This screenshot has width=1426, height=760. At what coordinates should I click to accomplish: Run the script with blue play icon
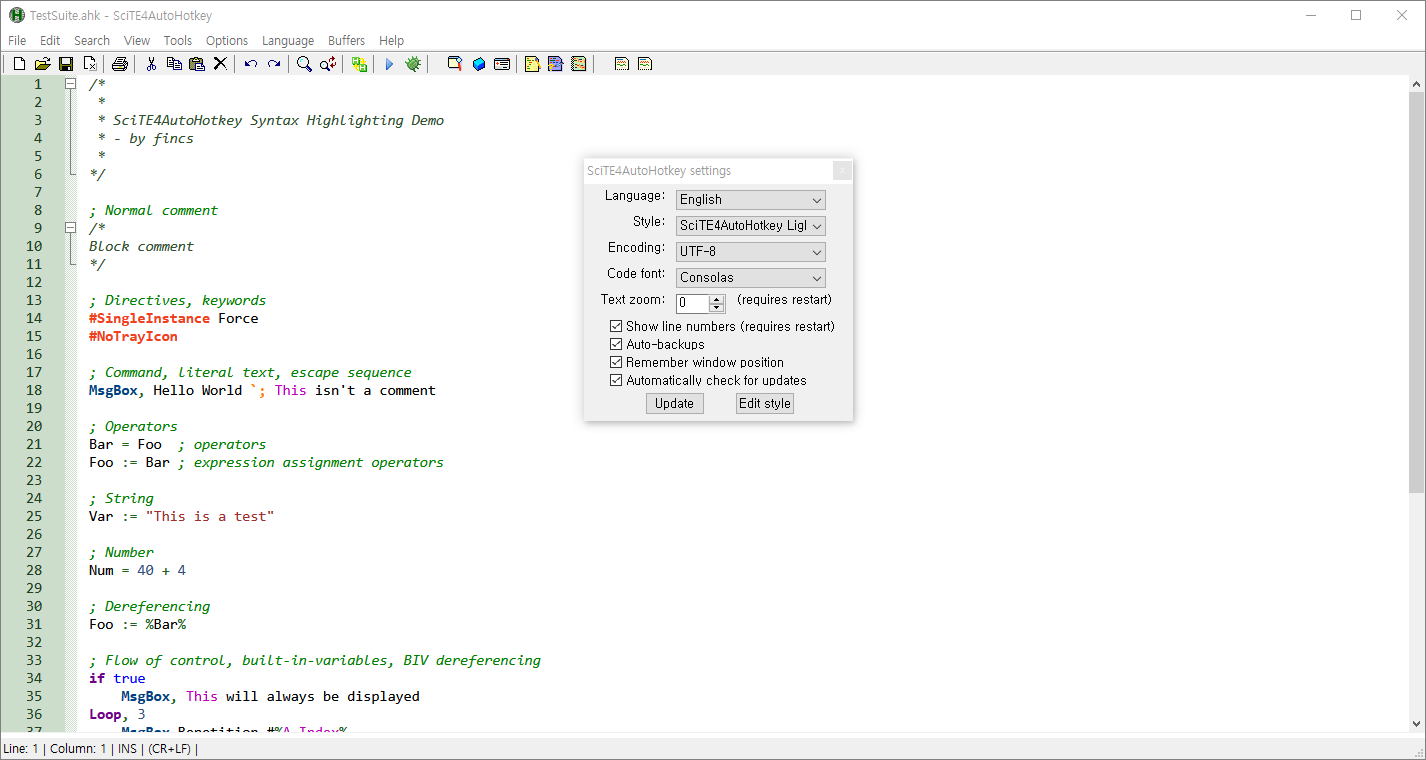(x=390, y=64)
